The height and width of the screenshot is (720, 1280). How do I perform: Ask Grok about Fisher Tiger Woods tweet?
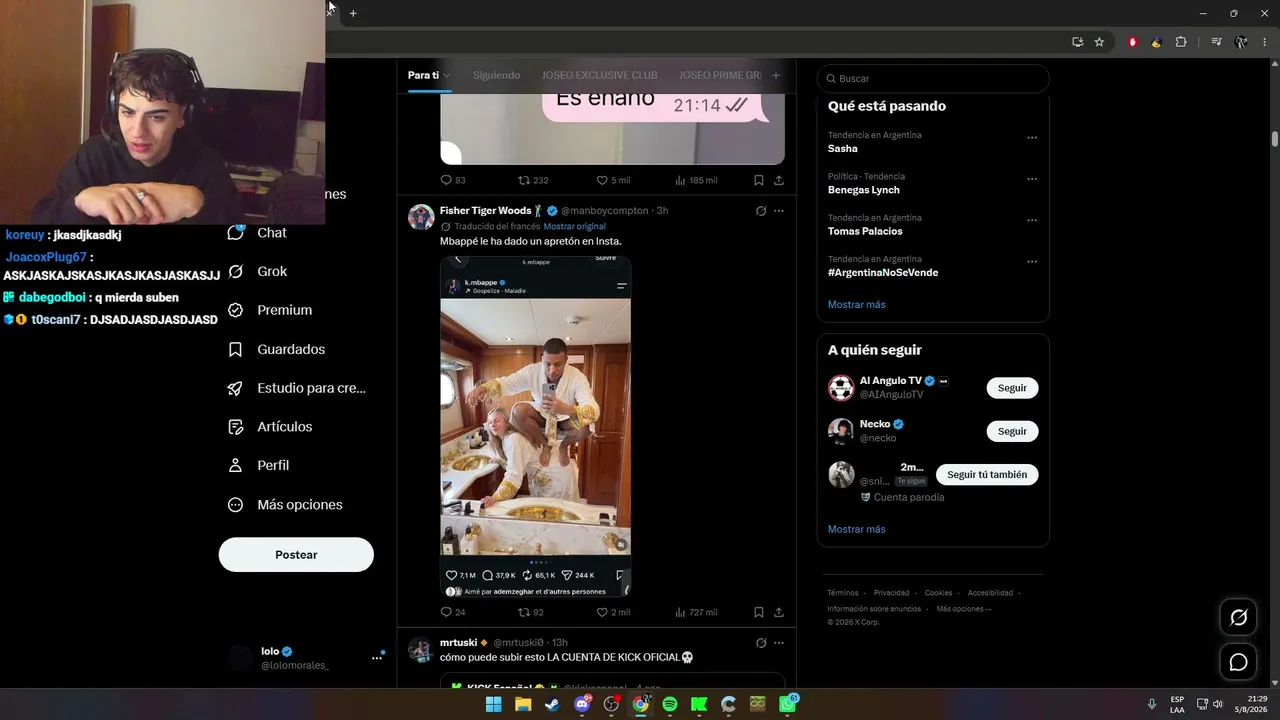click(761, 211)
